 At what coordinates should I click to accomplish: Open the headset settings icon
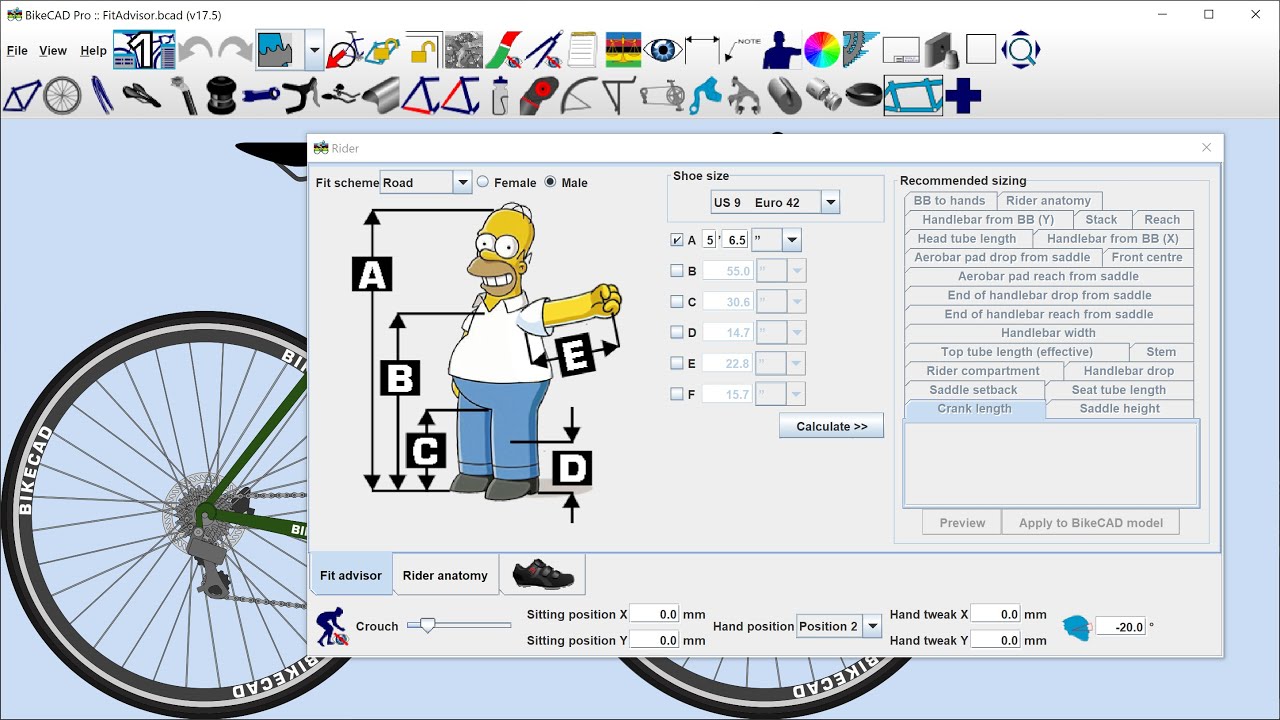tap(221, 96)
